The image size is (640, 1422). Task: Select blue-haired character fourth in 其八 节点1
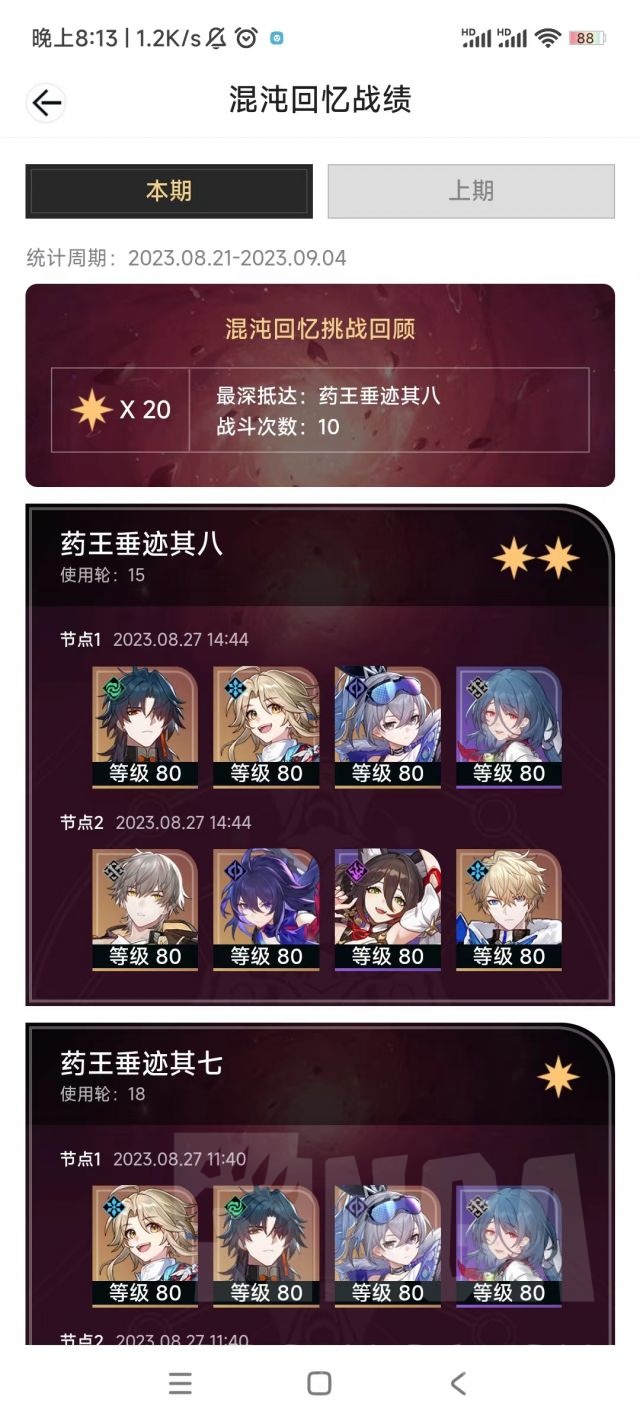click(x=509, y=727)
